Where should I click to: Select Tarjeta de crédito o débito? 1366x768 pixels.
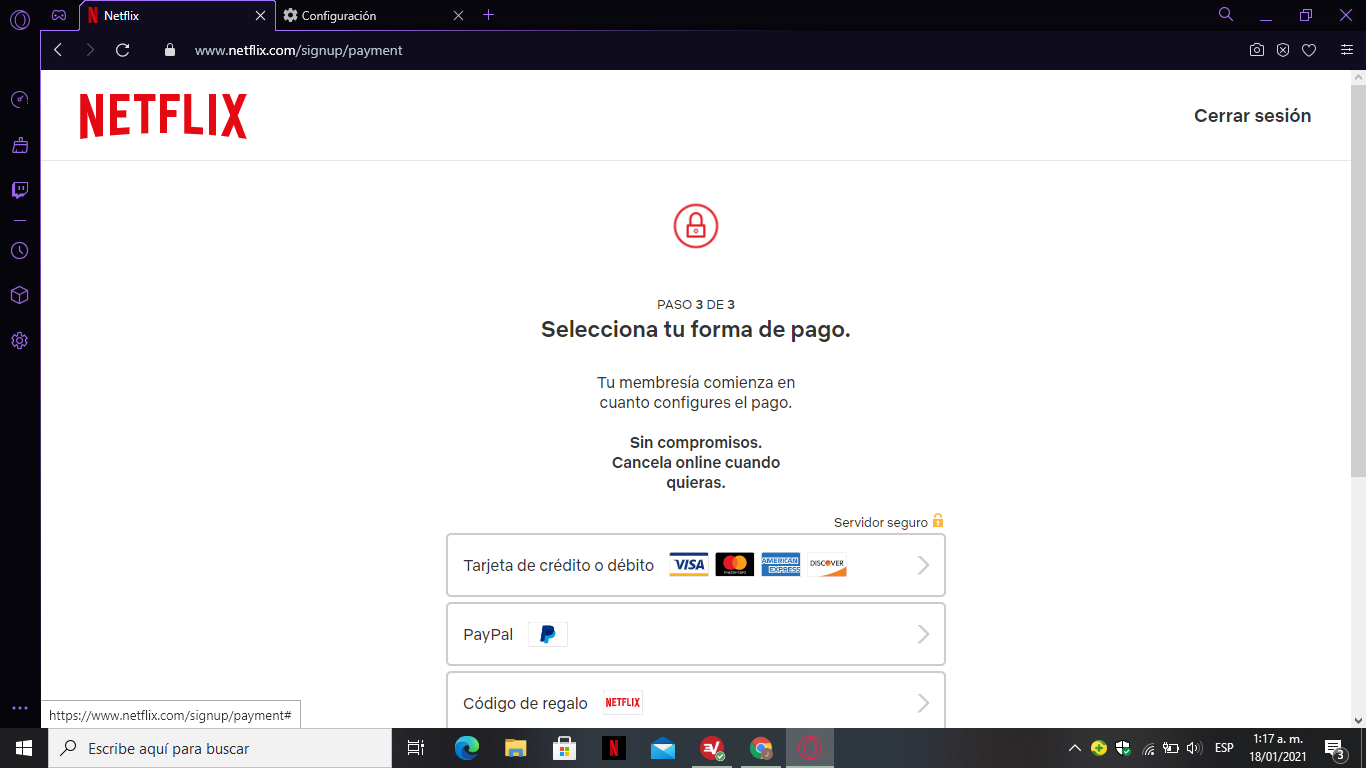coord(696,565)
